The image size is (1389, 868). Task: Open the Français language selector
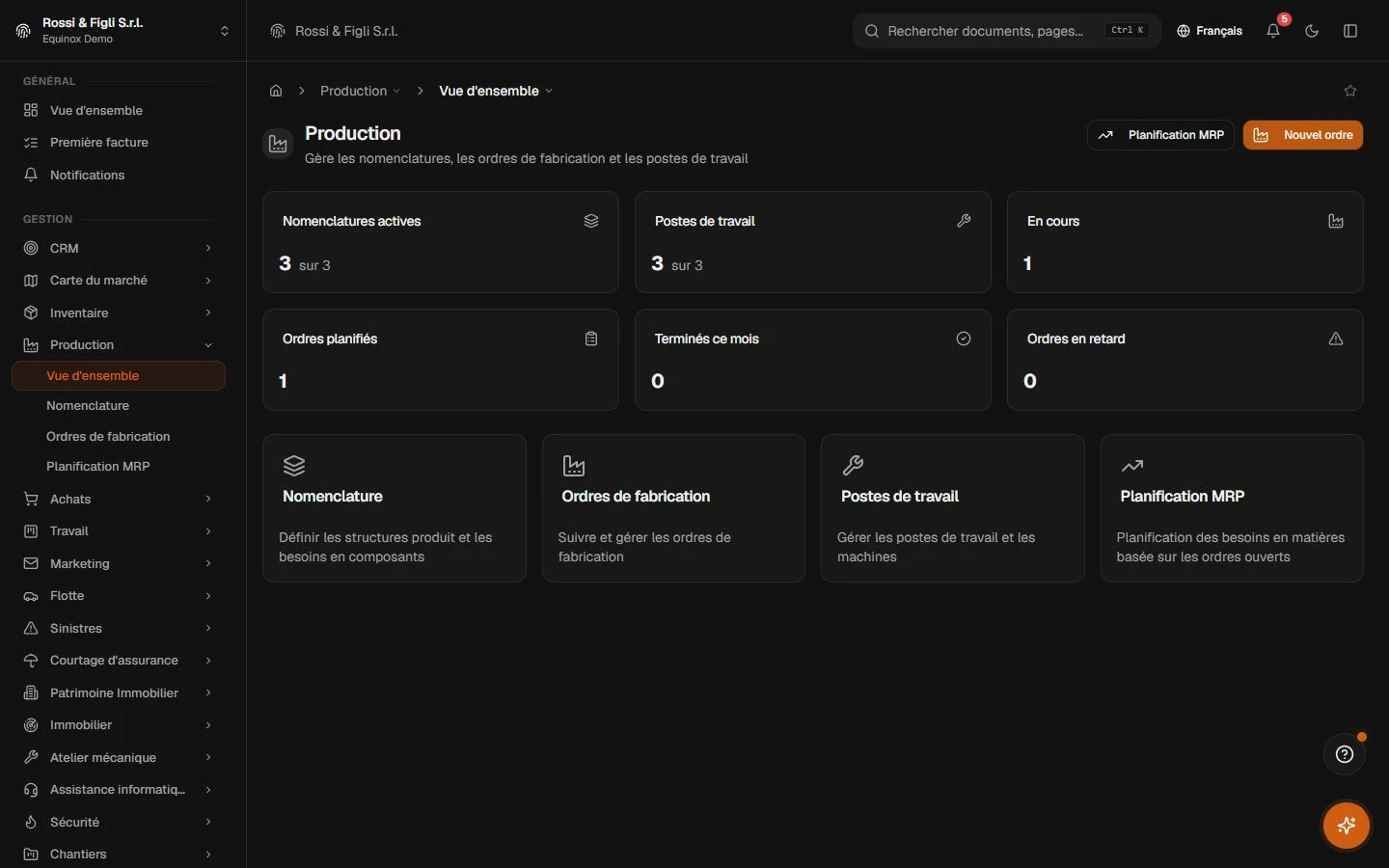pos(1210,31)
